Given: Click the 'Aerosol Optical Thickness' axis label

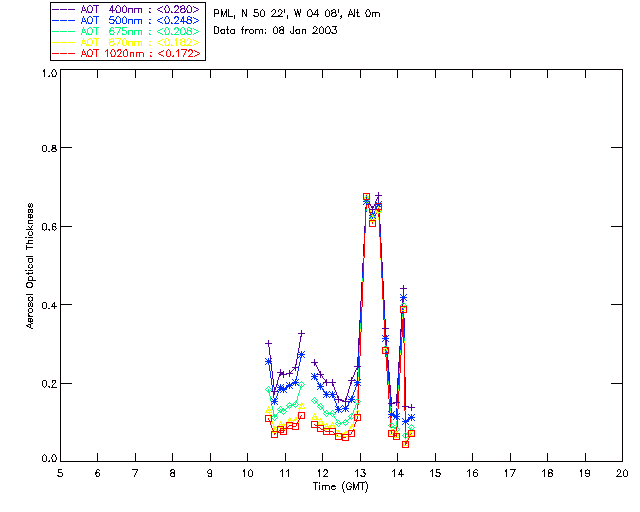Looking at the screenshot, I should point(30,266).
